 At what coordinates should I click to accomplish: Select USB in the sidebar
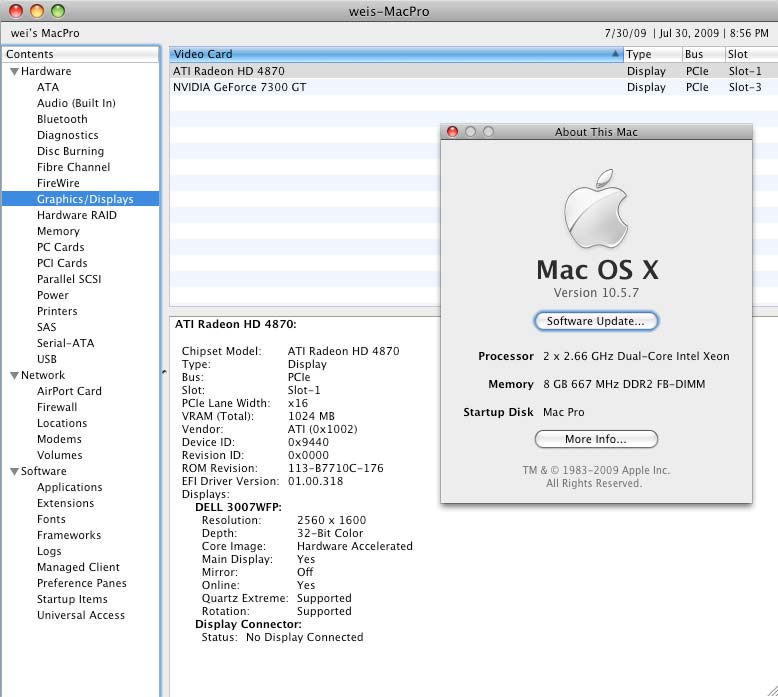47,359
